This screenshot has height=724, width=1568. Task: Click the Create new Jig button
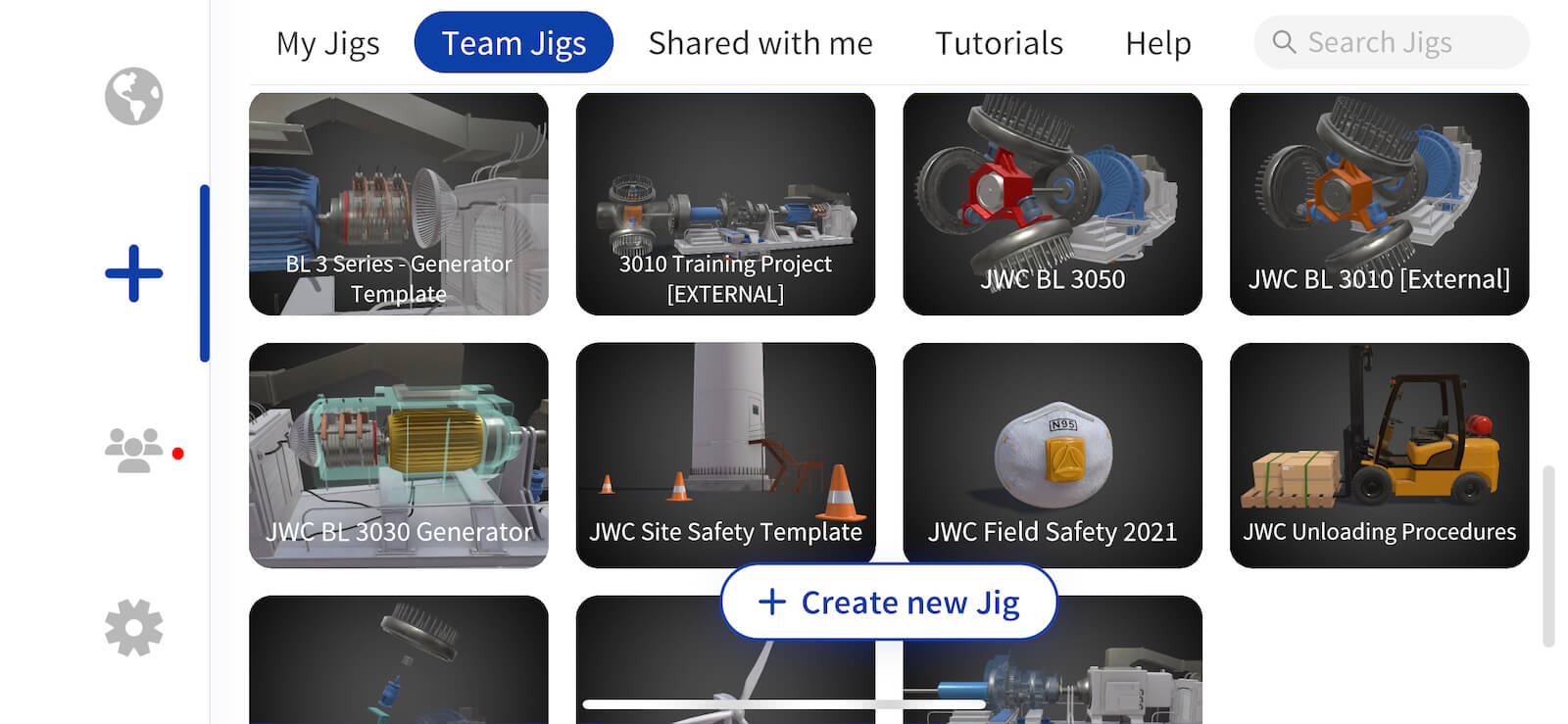click(889, 602)
